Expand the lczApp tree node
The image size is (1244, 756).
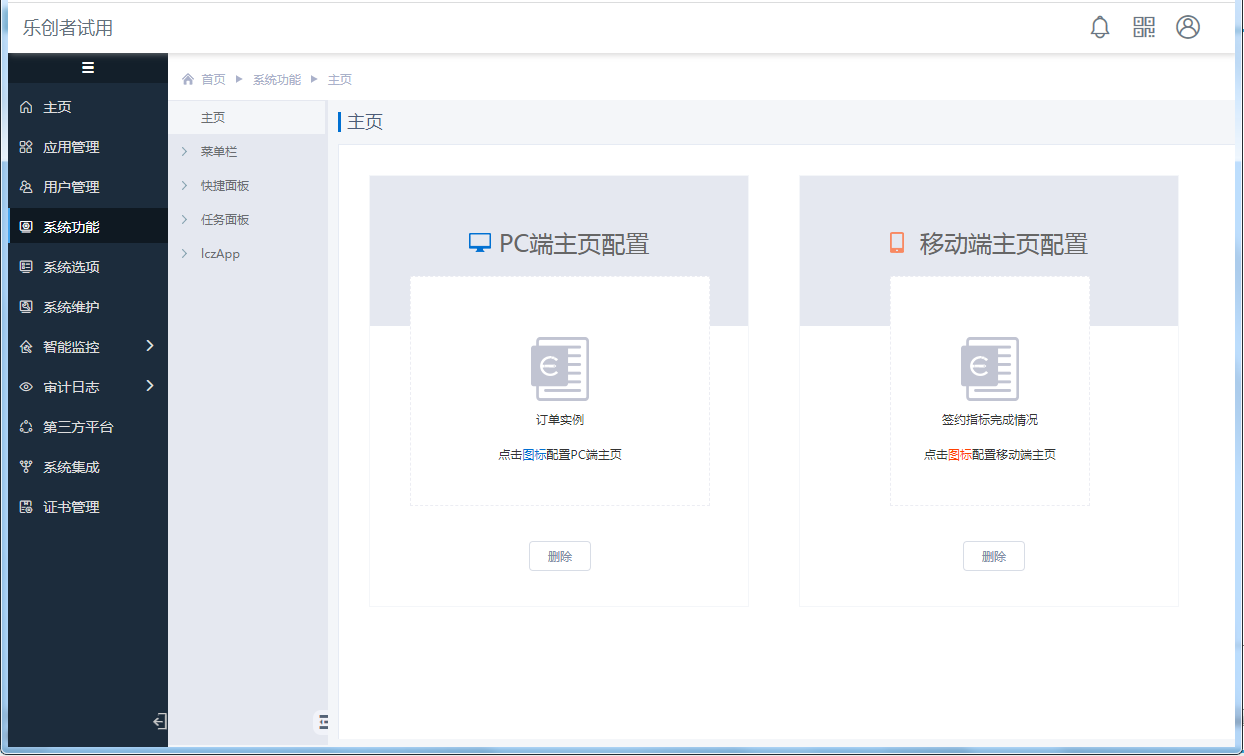tap(185, 254)
